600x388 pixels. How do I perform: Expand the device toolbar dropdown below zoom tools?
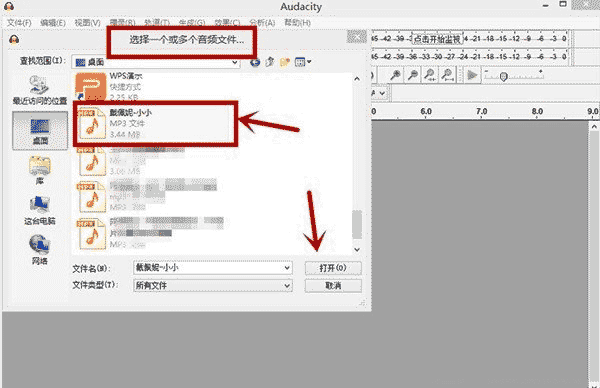382,93
